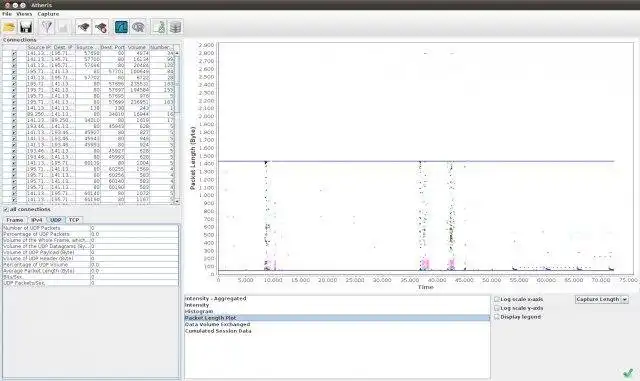The width and height of the screenshot is (640, 381).
Task: Enable Log scale x-axis checkbox
Action: (x=497, y=299)
